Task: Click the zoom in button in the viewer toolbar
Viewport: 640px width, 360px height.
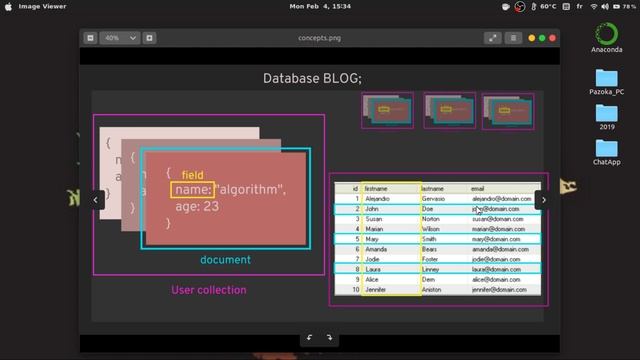Action: click(149, 38)
